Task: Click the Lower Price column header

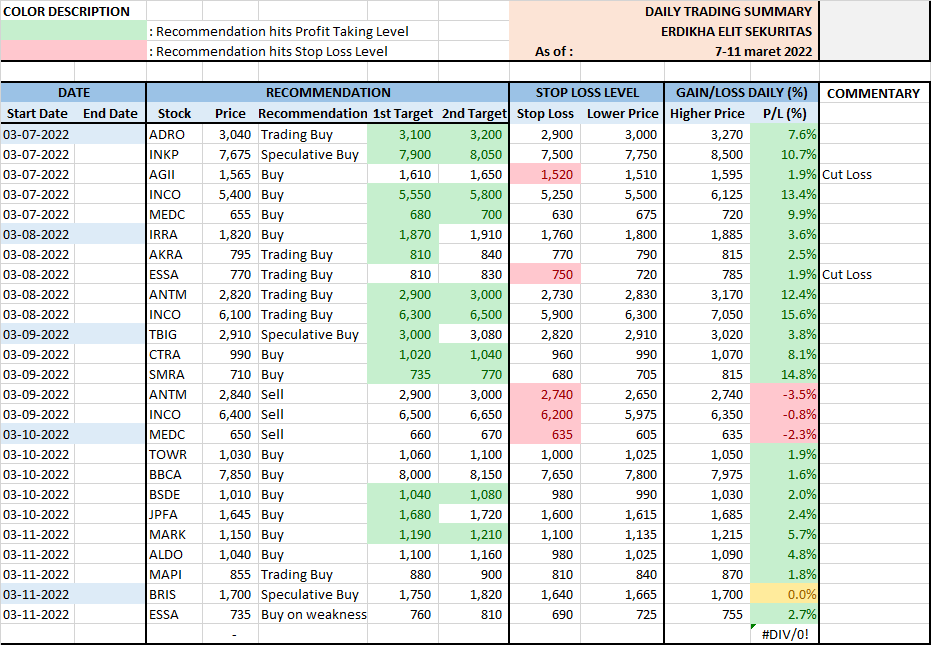Action: coord(622,113)
